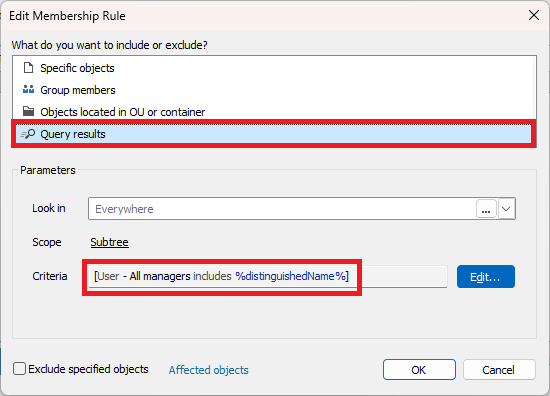
Task: Click the Criteria query field
Action: 268,276
